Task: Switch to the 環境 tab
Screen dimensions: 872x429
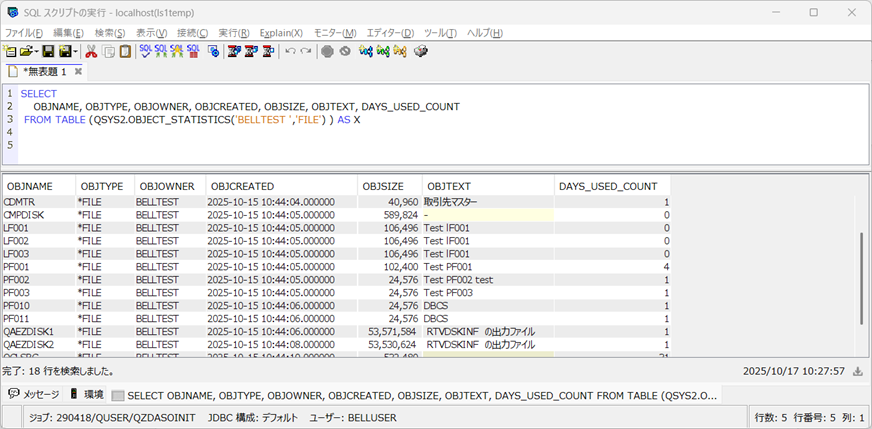Action: pos(87,394)
